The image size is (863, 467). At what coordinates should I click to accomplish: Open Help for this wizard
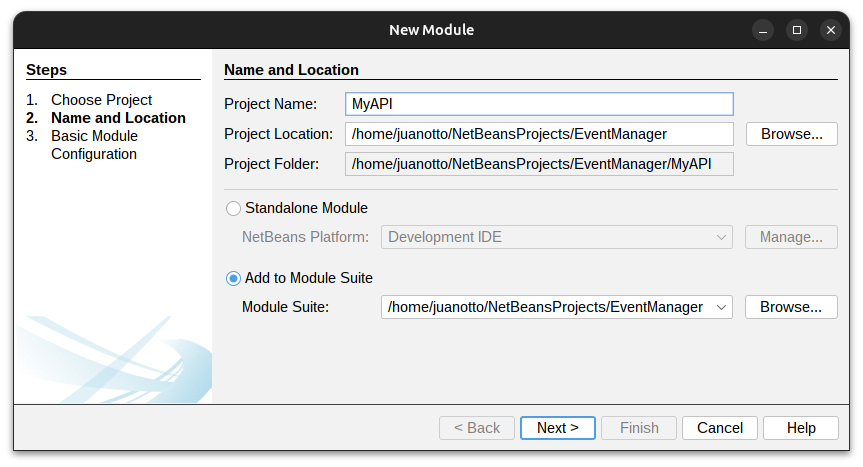click(801, 428)
